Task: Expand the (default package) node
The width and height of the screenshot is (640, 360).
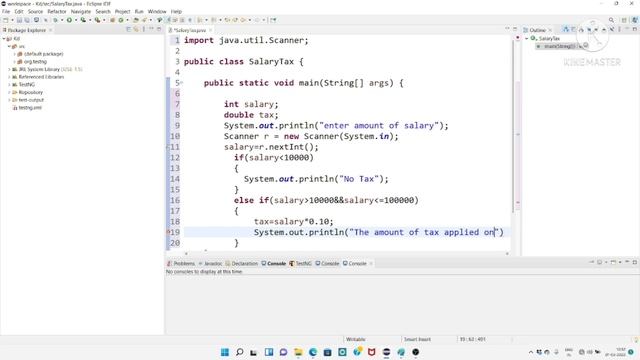Action: pyautogui.click(x=14, y=54)
